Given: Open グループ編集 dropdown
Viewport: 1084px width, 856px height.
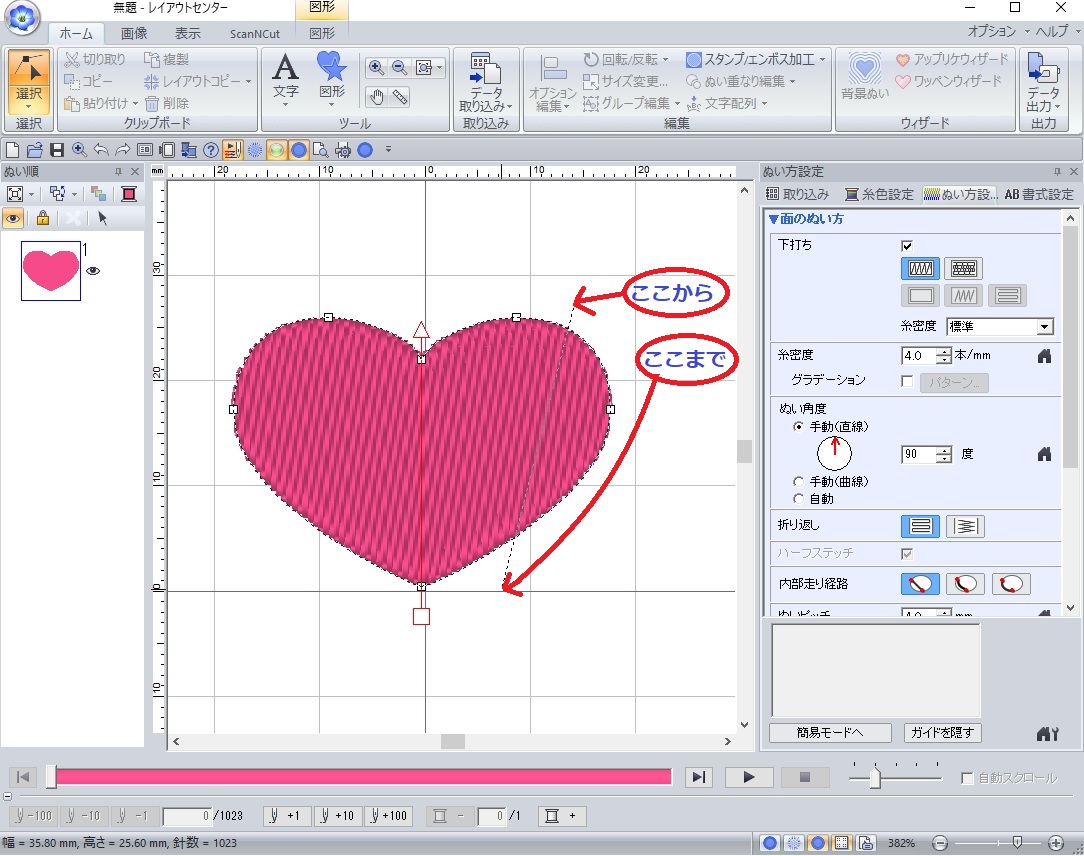Looking at the screenshot, I should point(677,104).
